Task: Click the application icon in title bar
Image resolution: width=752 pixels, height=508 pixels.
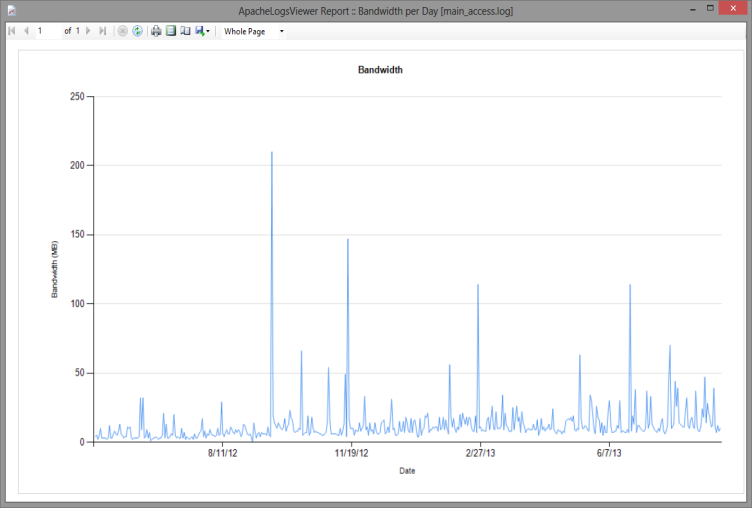Action: tap(9, 9)
